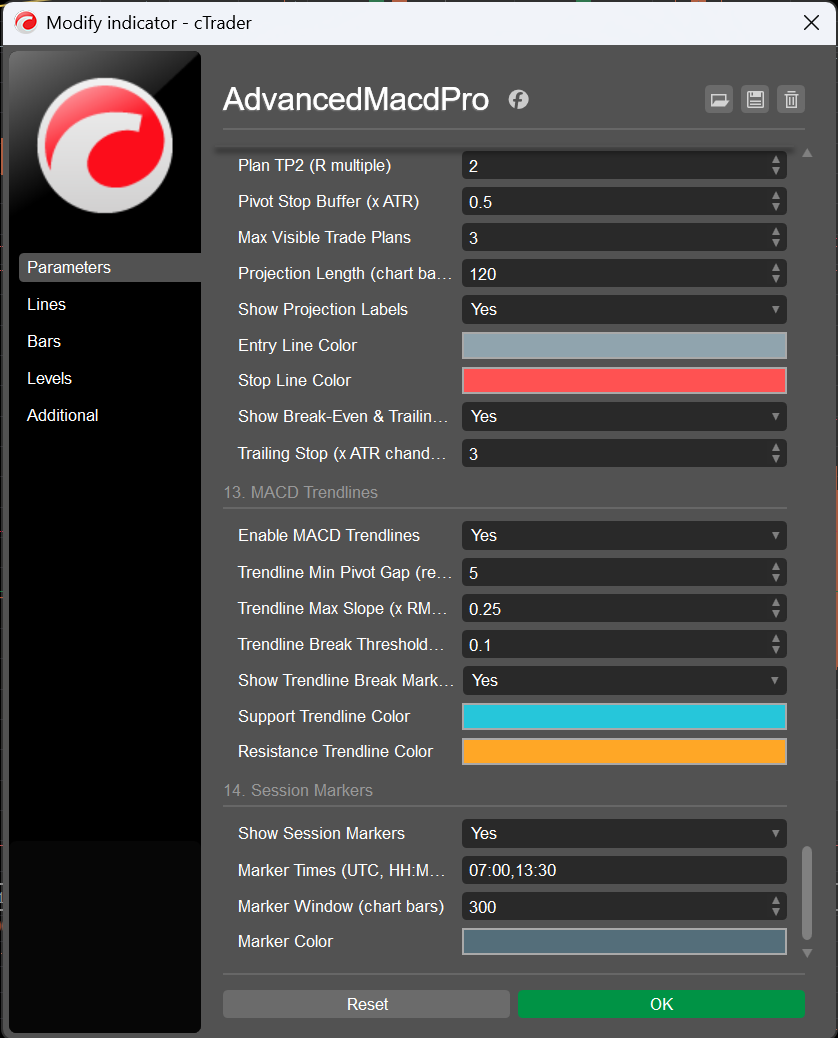Click the Marker Color swatch
Image resolution: width=838 pixels, height=1038 pixels.
pos(624,941)
